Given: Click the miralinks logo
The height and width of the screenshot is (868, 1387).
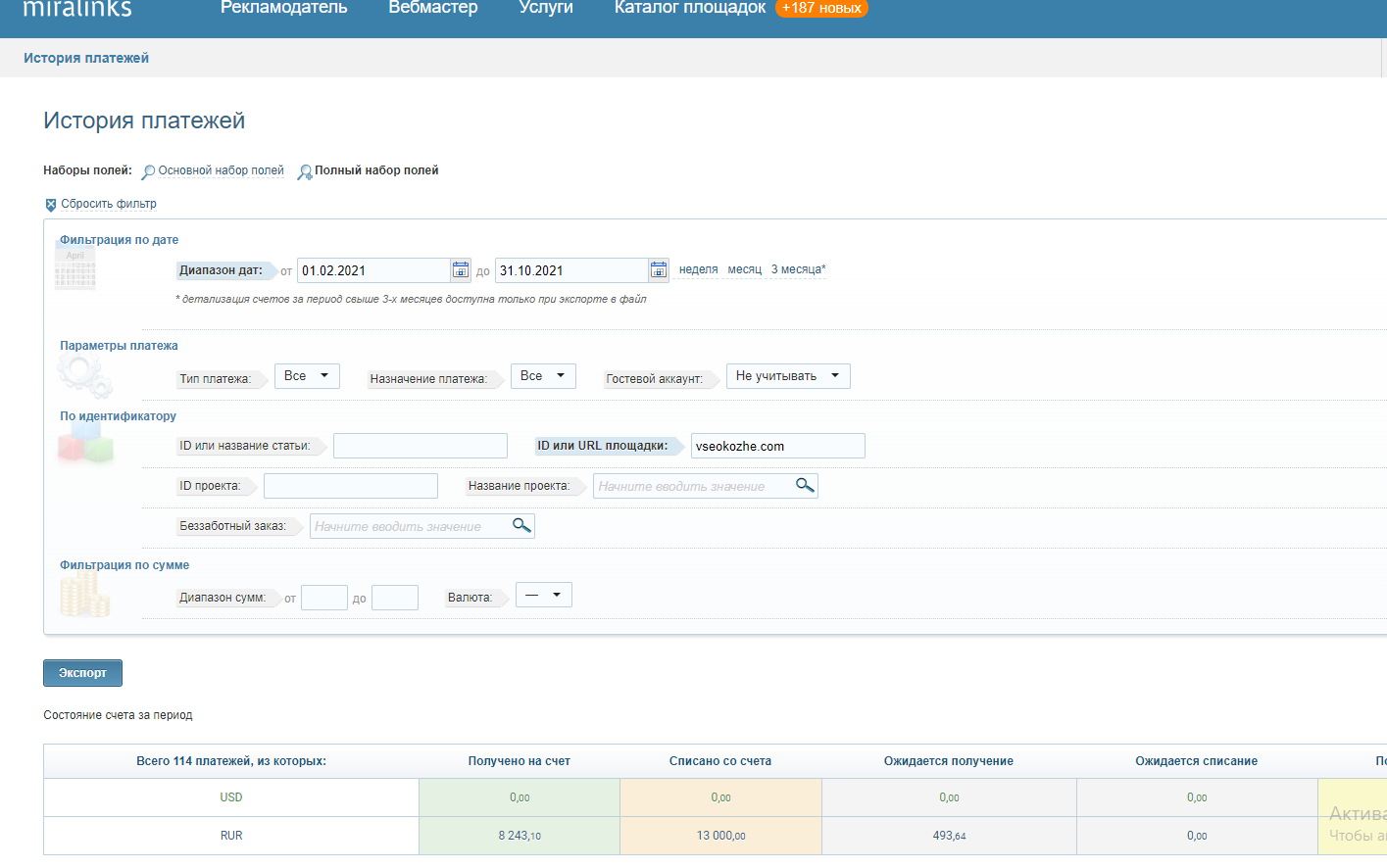Looking at the screenshot, I should (x=76, y=9).
